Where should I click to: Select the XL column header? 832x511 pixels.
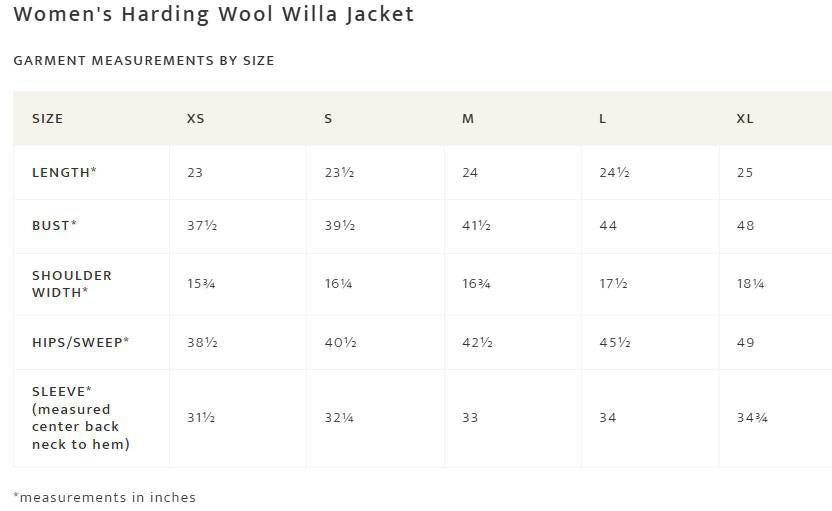coord(745,119)
